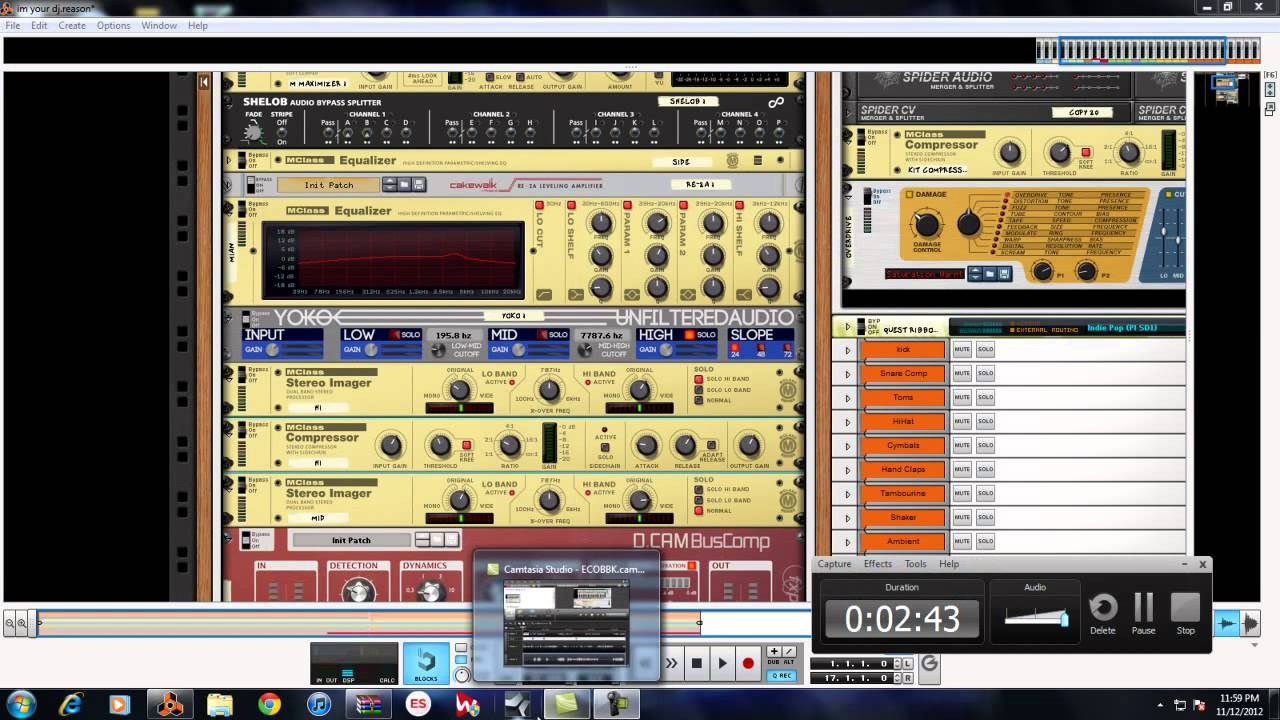Click the Init Patch display on D.CAM BusComp
Image resolution: width=1280 pixels, height=720 pixels.
click(x=351, y=540)
